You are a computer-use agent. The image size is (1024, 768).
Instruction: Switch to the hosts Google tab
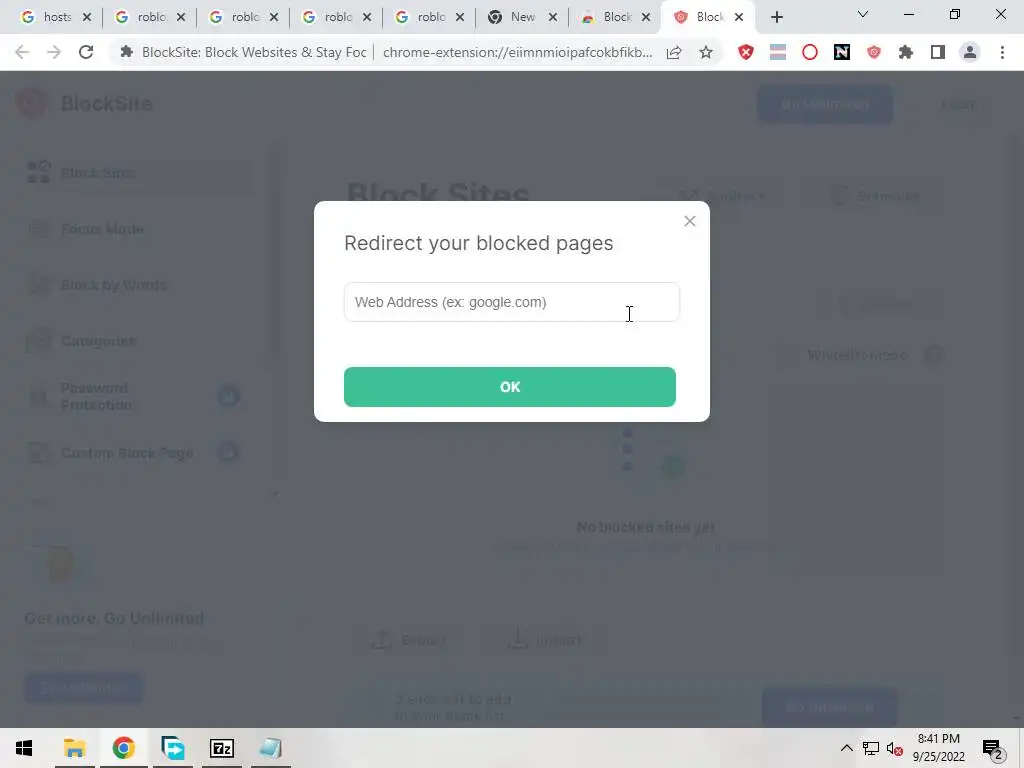pyautogui.click(x=57, y=17)
